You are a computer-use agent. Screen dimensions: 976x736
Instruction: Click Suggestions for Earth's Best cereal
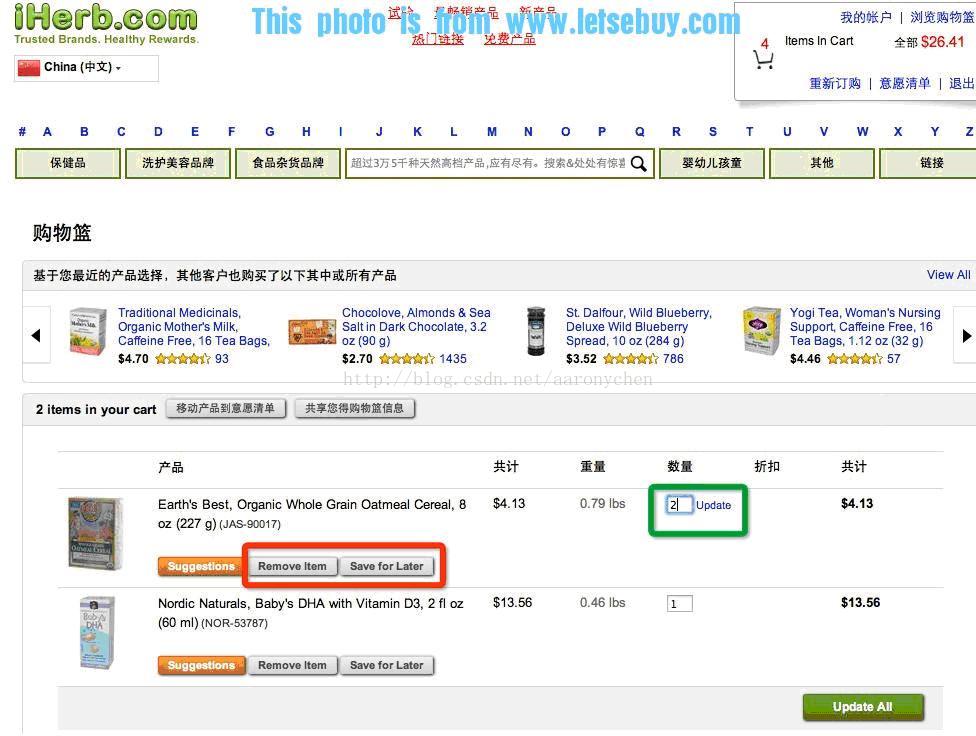coord(202,566)
